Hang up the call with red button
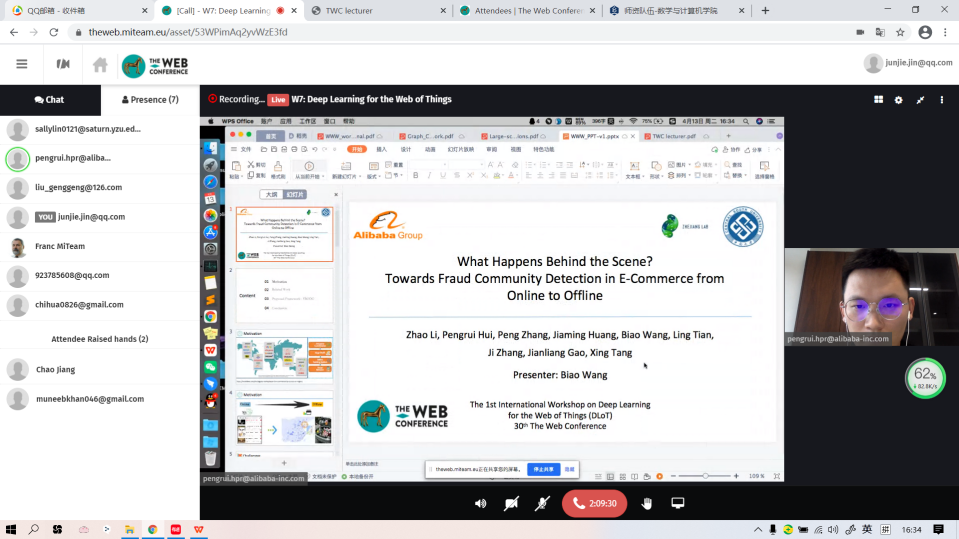The image size is (959, 539). (594, 503)
